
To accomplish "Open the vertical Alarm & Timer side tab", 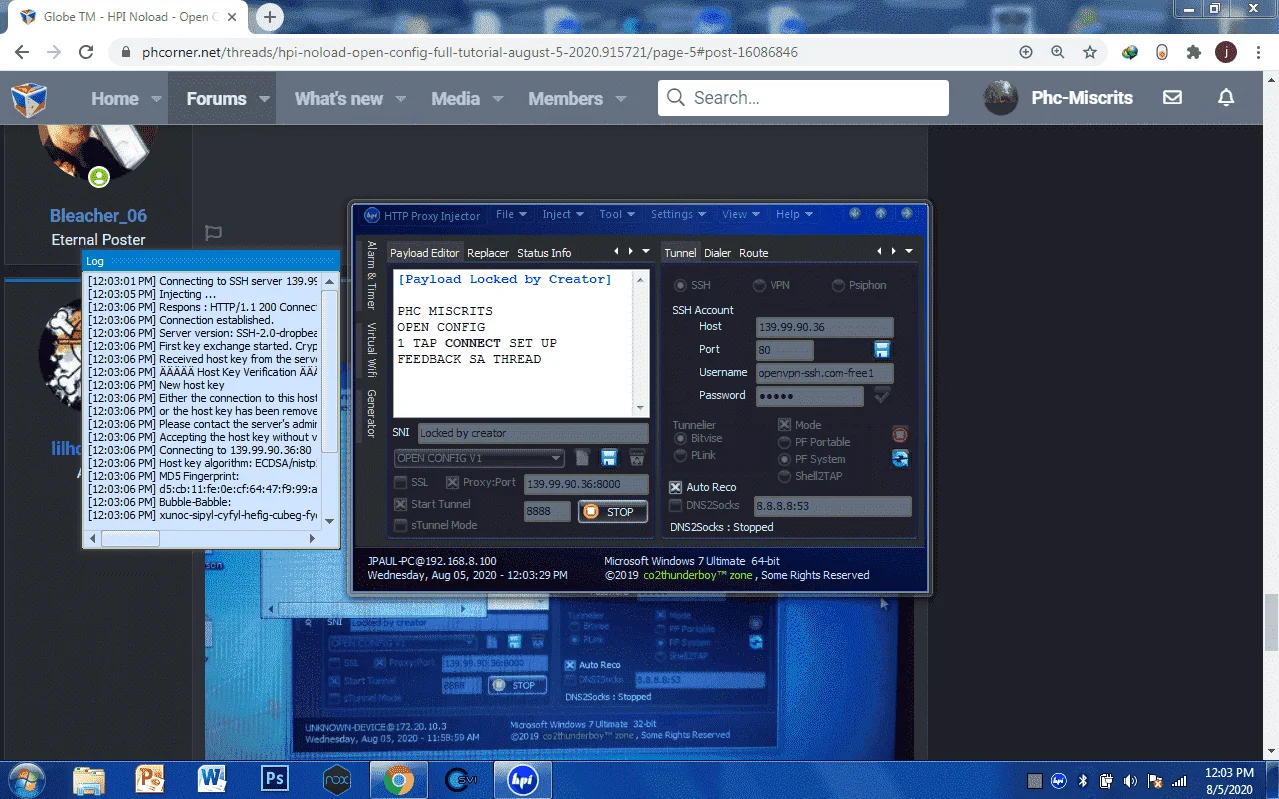I will coord(371,275).
